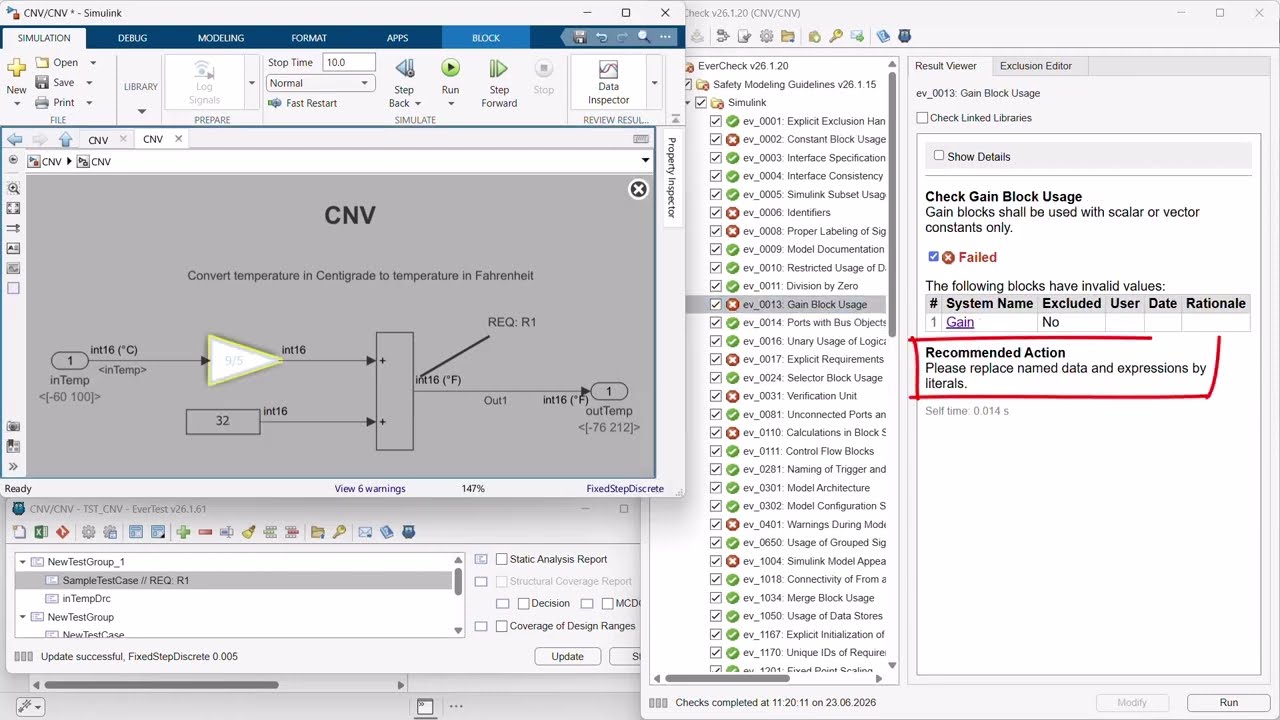Screen dimensions: 1280x720
Task: Click the yellow Gain block 9/5
Action: 243,361
